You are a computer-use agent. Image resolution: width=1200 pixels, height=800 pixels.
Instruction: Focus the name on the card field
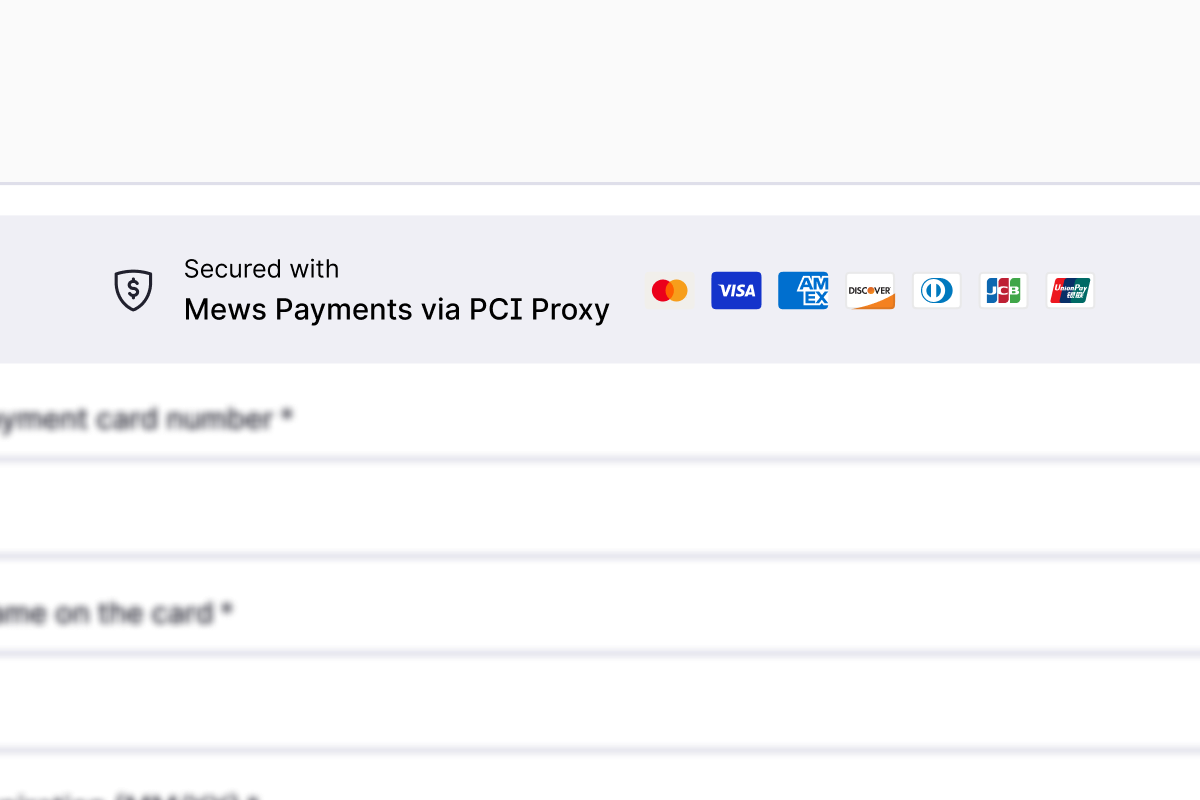point(600,700)
